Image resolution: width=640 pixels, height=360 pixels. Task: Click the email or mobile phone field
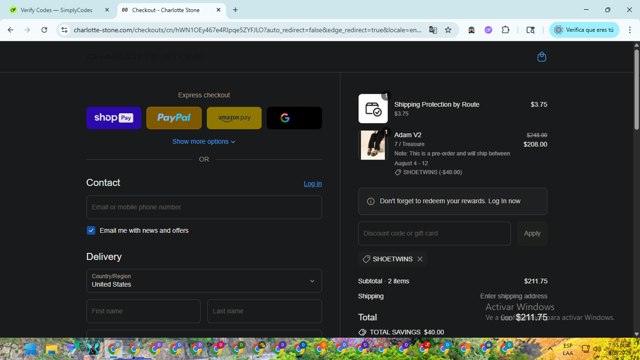pyautogui.click(x=204, y=207)
